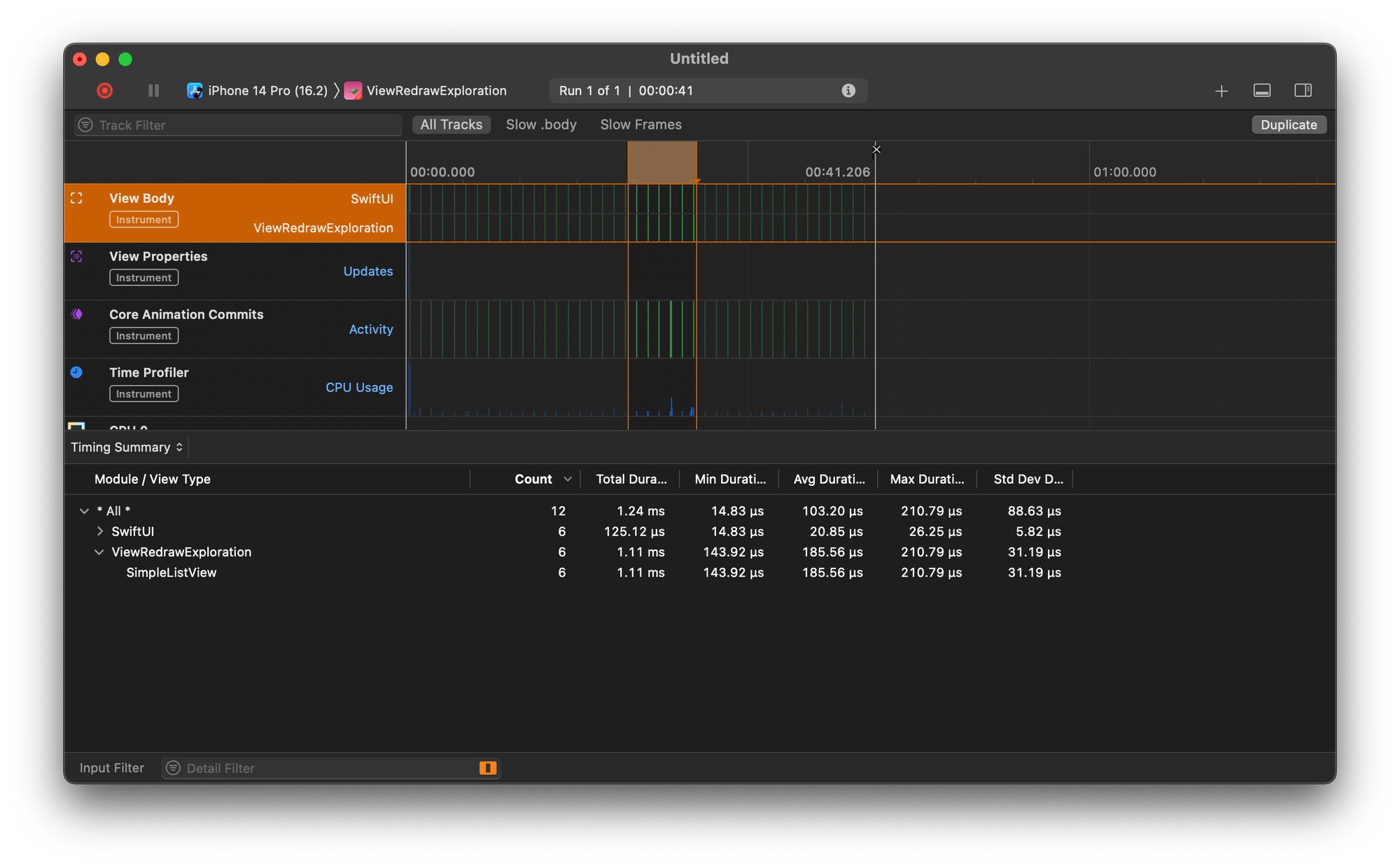1400x868 pixels.
Task: Click the Activity lane label
Action: coord(371,329)
